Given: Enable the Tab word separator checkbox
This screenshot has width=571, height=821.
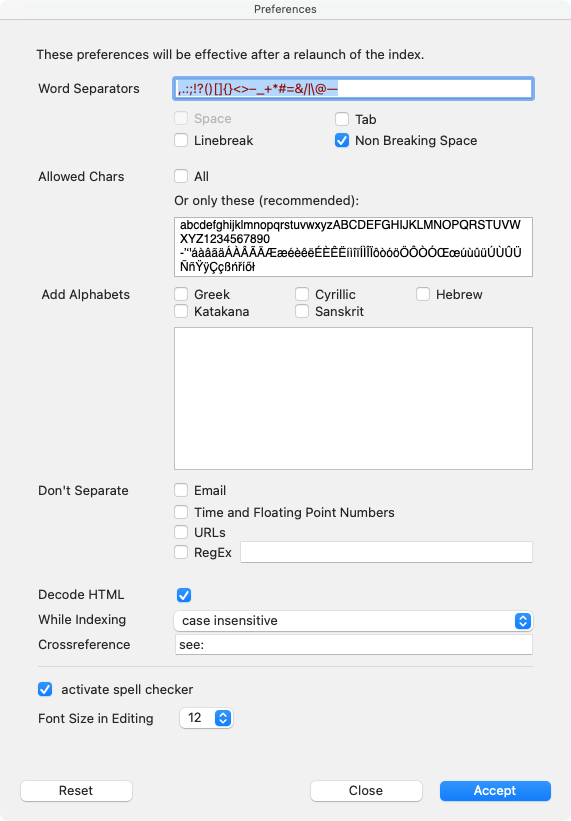Looking at the screenshot, I should pos(342,119).
